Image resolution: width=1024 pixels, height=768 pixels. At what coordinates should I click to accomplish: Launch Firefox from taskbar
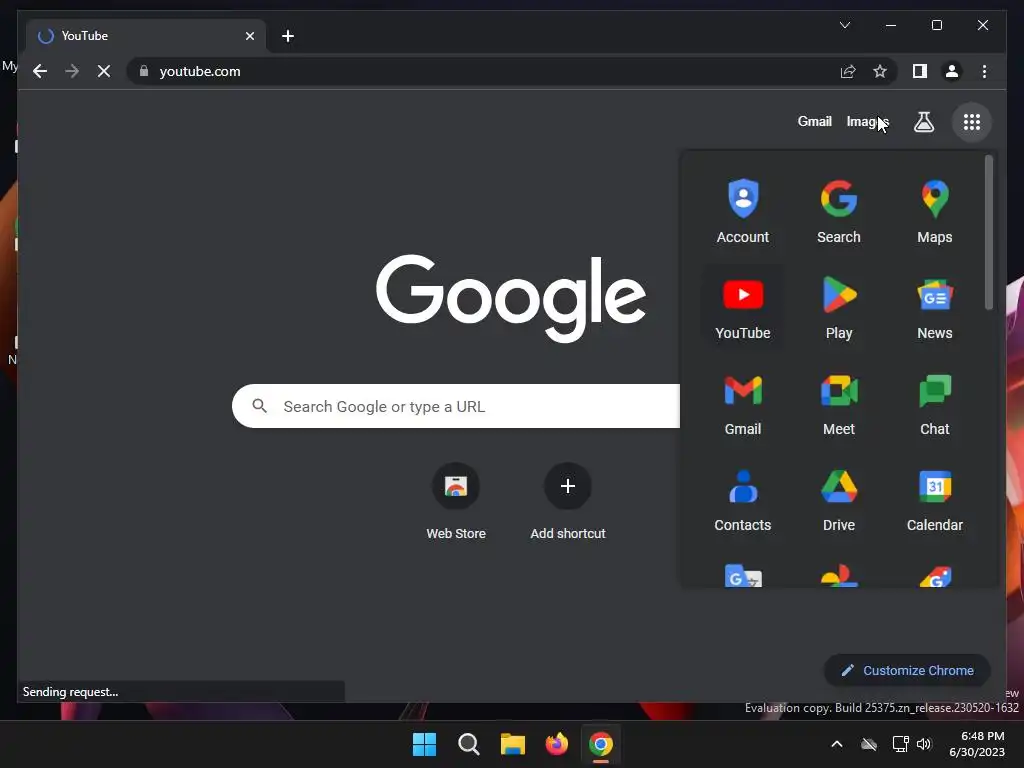pos(556,744)
